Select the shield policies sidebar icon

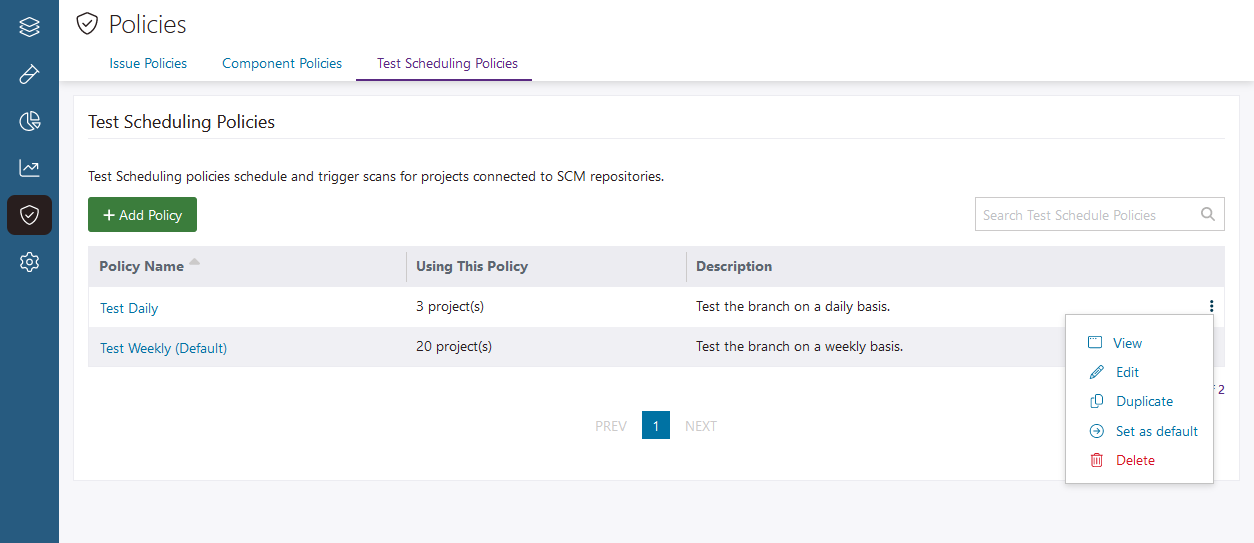(x=29, y=215)
